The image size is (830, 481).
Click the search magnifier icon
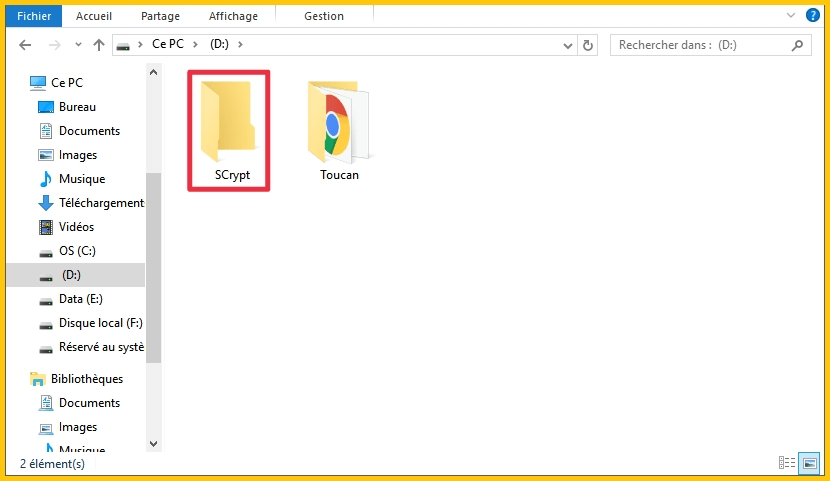[x=797, y=46]
